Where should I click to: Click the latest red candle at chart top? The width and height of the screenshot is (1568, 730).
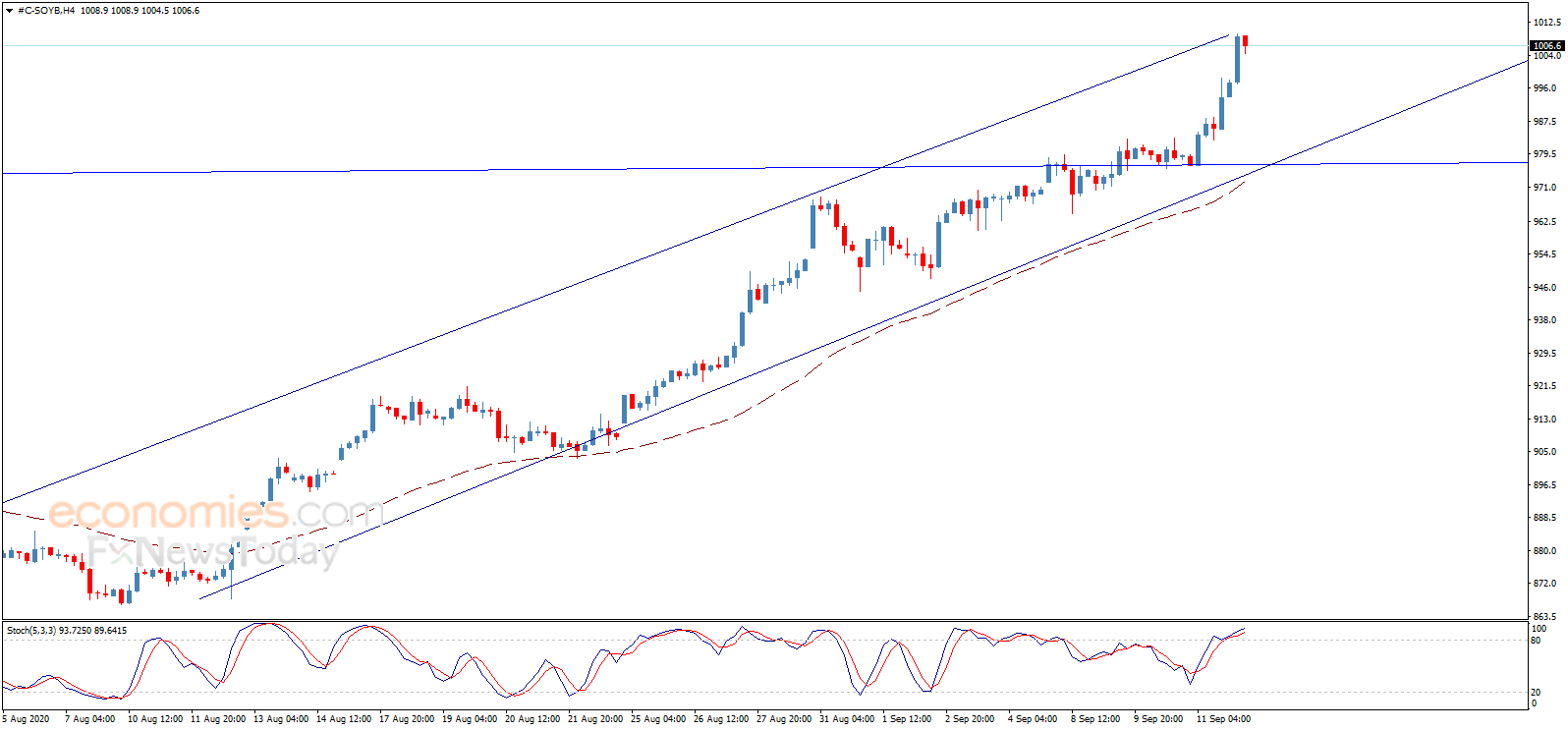1245,41
